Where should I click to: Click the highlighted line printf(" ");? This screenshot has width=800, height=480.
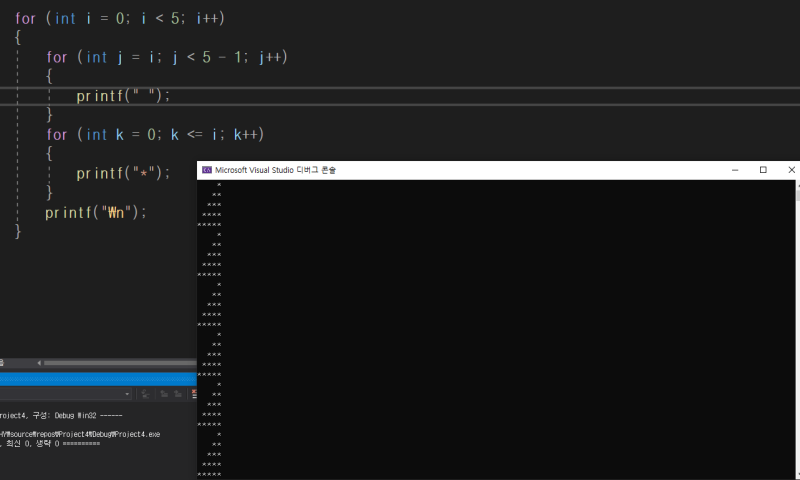[123, 96]
